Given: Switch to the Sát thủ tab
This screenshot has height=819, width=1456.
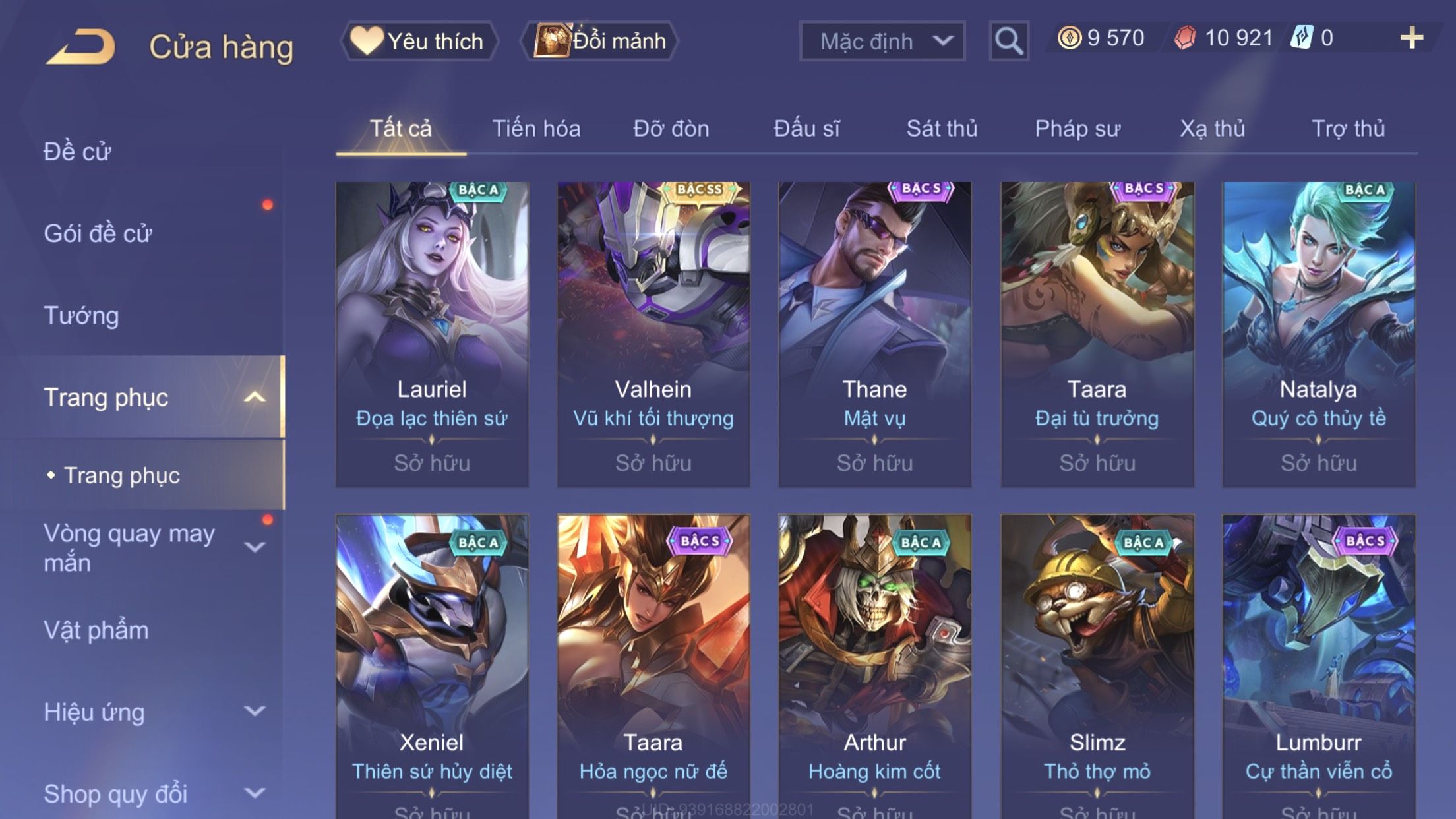Looking at the screenshot, I should tap(942, 128).
